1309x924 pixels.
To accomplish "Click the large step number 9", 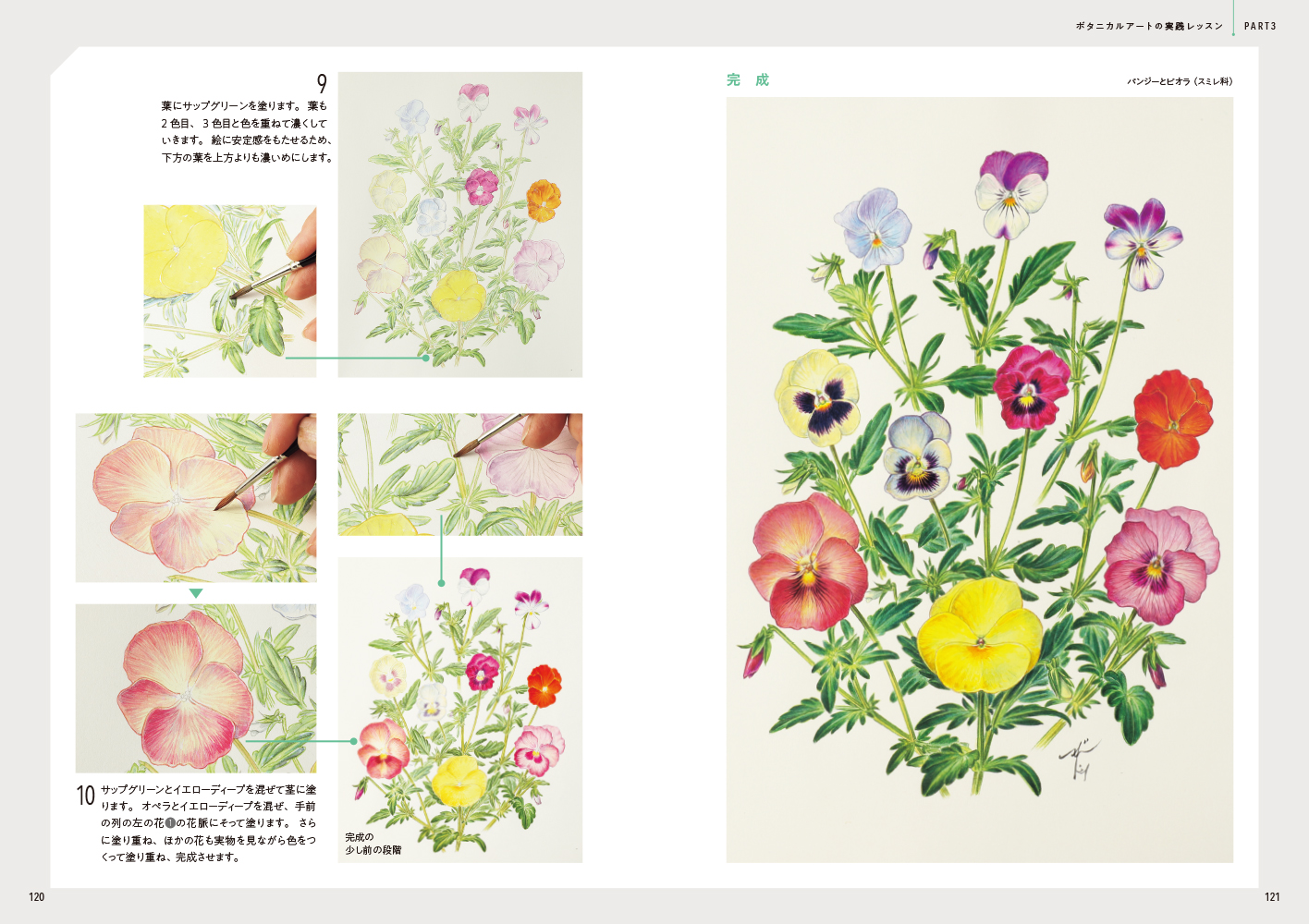I will click(x=322, y=84).
